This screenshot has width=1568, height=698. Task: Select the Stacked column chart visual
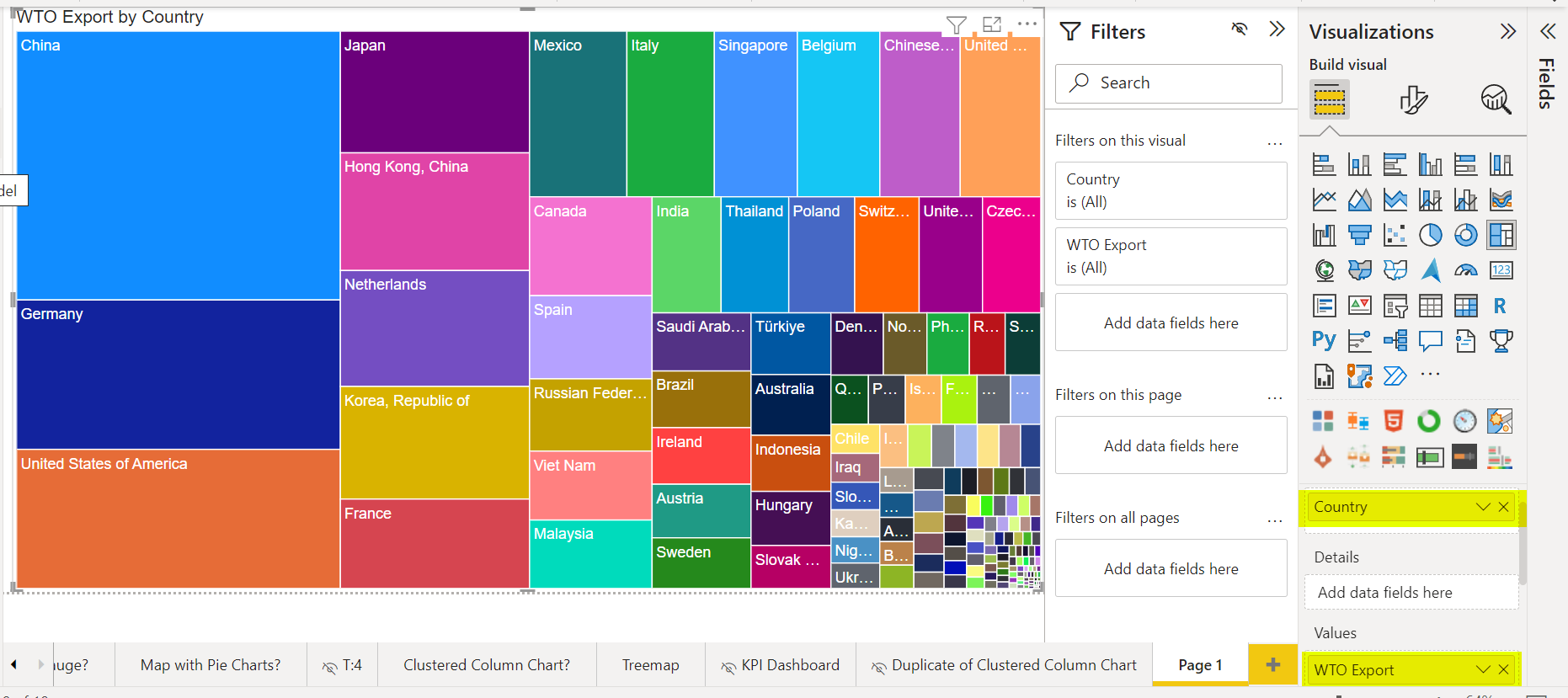(1359, 164)
